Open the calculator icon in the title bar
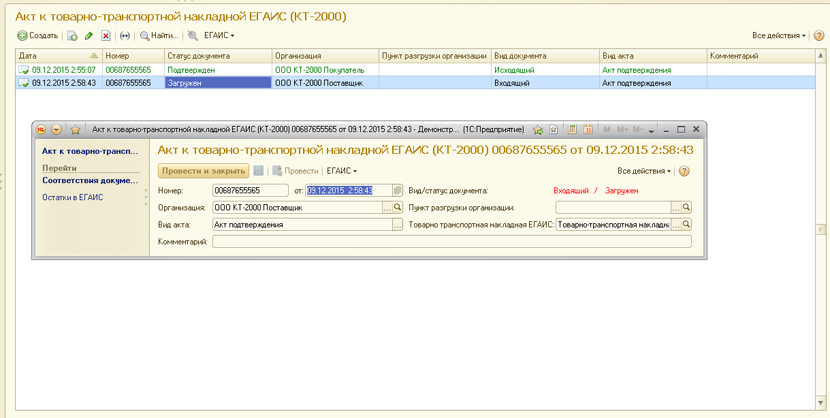Screen dimensions: 830x418 click(x=572, y=129)
